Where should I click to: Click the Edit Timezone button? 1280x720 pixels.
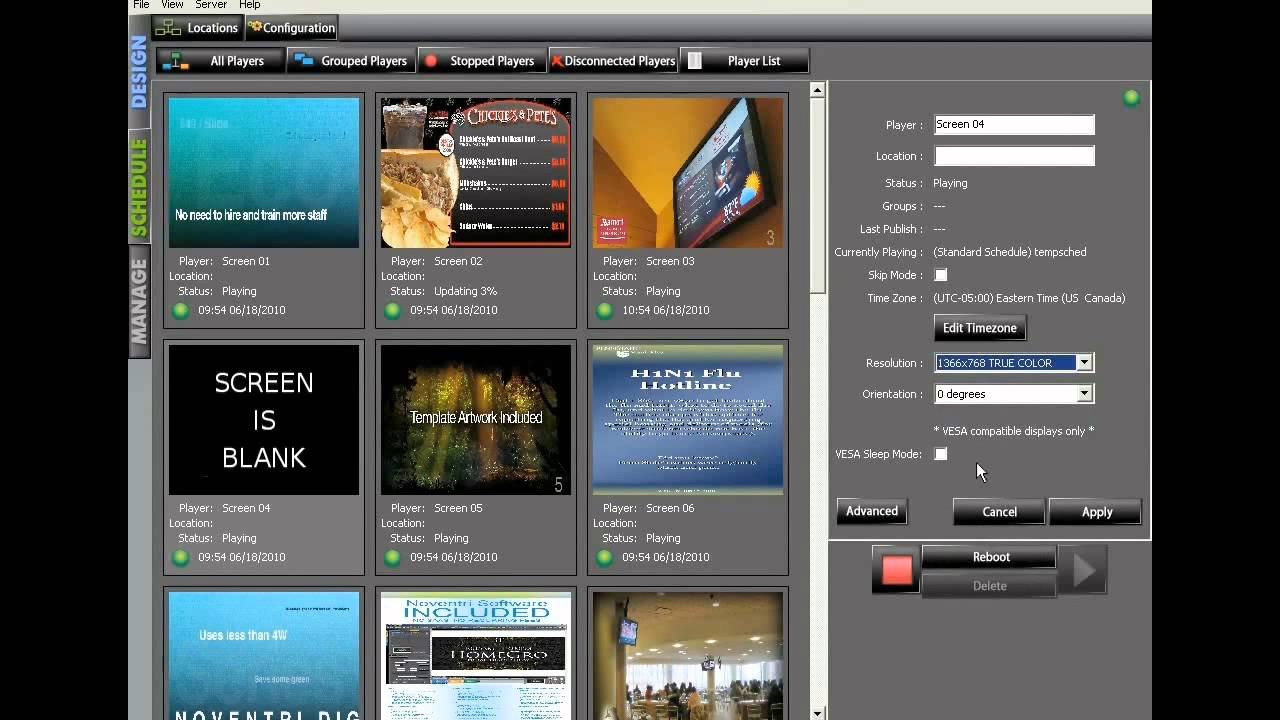980,328
